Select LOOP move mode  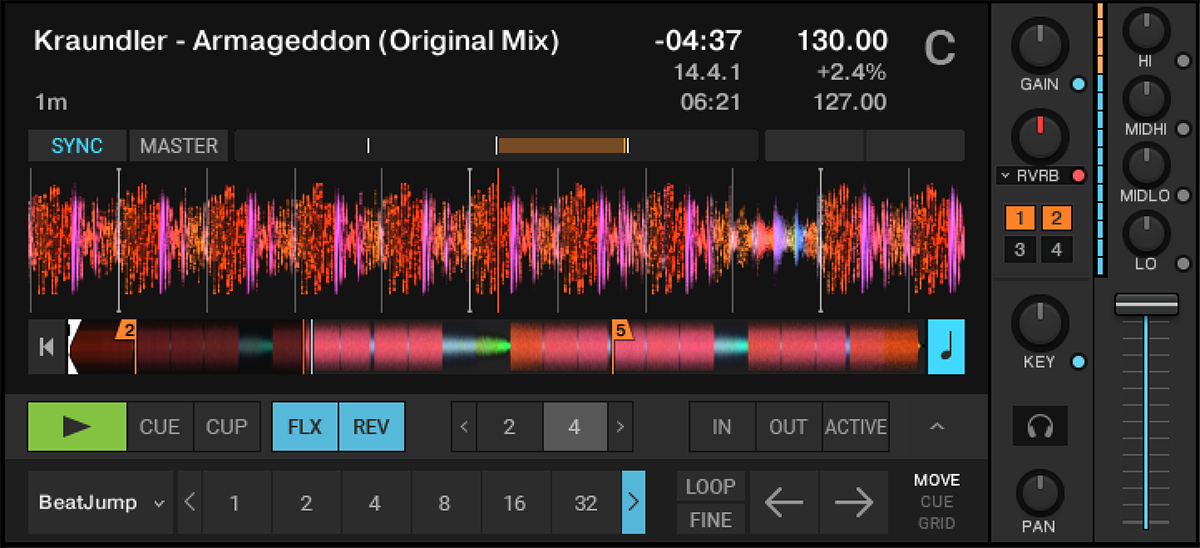pyautogui.click(x=710, y=487)
